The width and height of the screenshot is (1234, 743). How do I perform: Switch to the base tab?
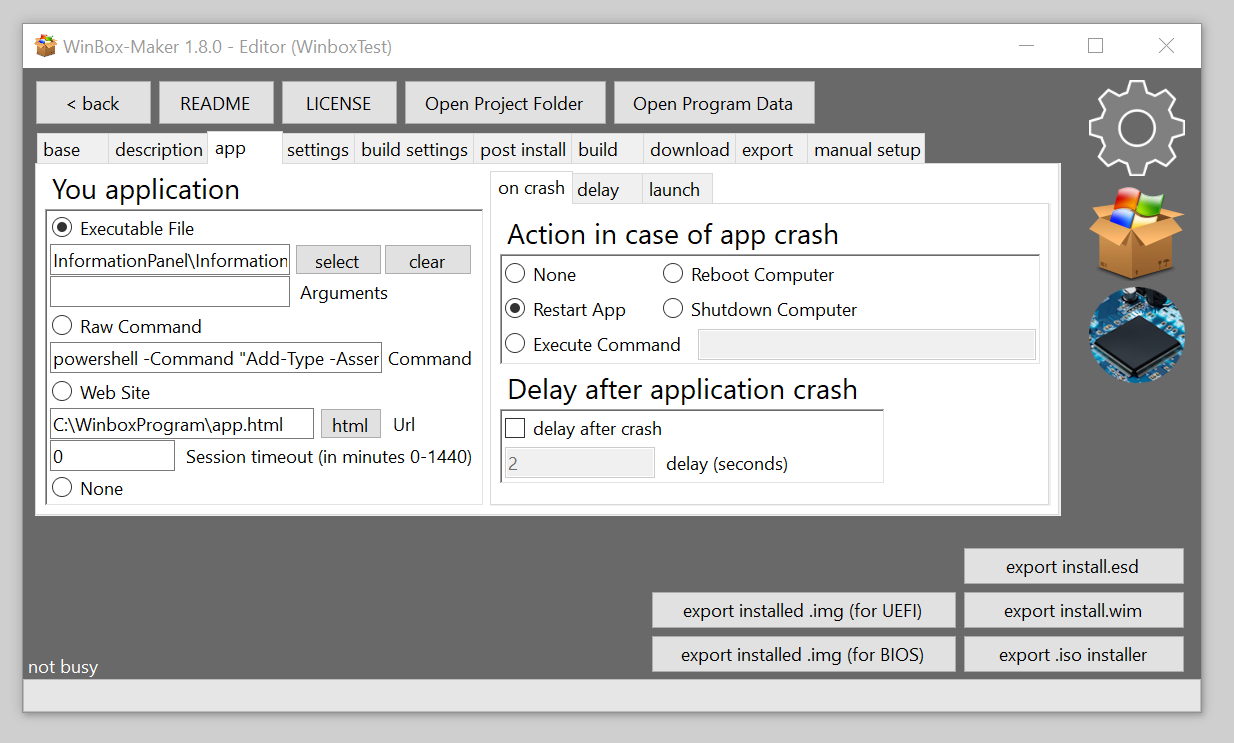[x=72, y=149]
